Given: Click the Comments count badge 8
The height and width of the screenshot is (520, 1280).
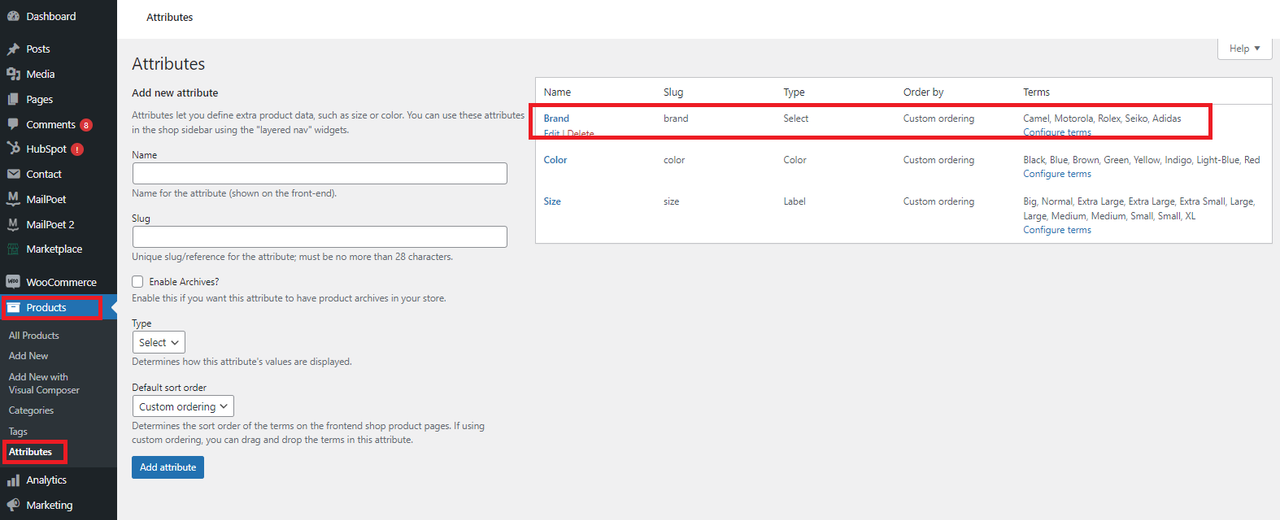Looking at the screenshot, I should [x=86, y=125].
